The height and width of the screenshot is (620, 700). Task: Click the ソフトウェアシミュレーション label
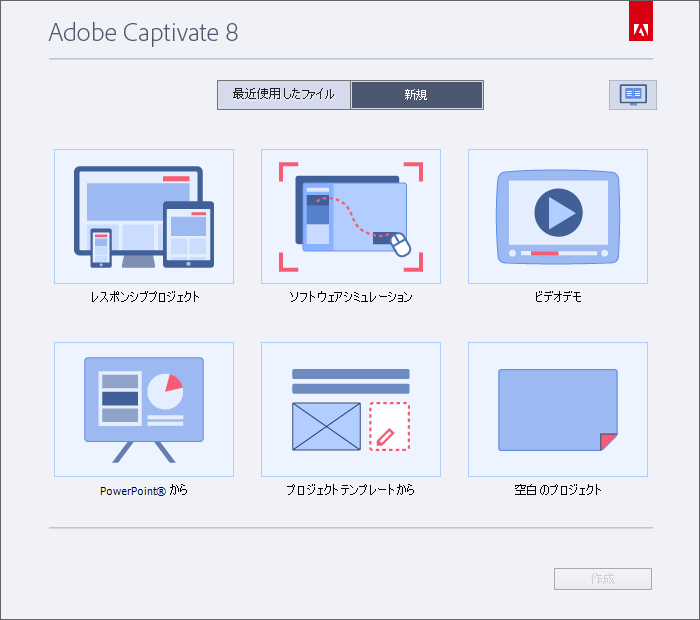point(350,297)
